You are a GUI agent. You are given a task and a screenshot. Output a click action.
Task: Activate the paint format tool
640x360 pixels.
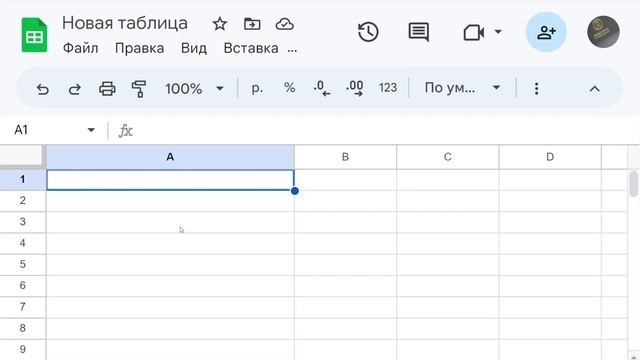(x=139, y=89)
